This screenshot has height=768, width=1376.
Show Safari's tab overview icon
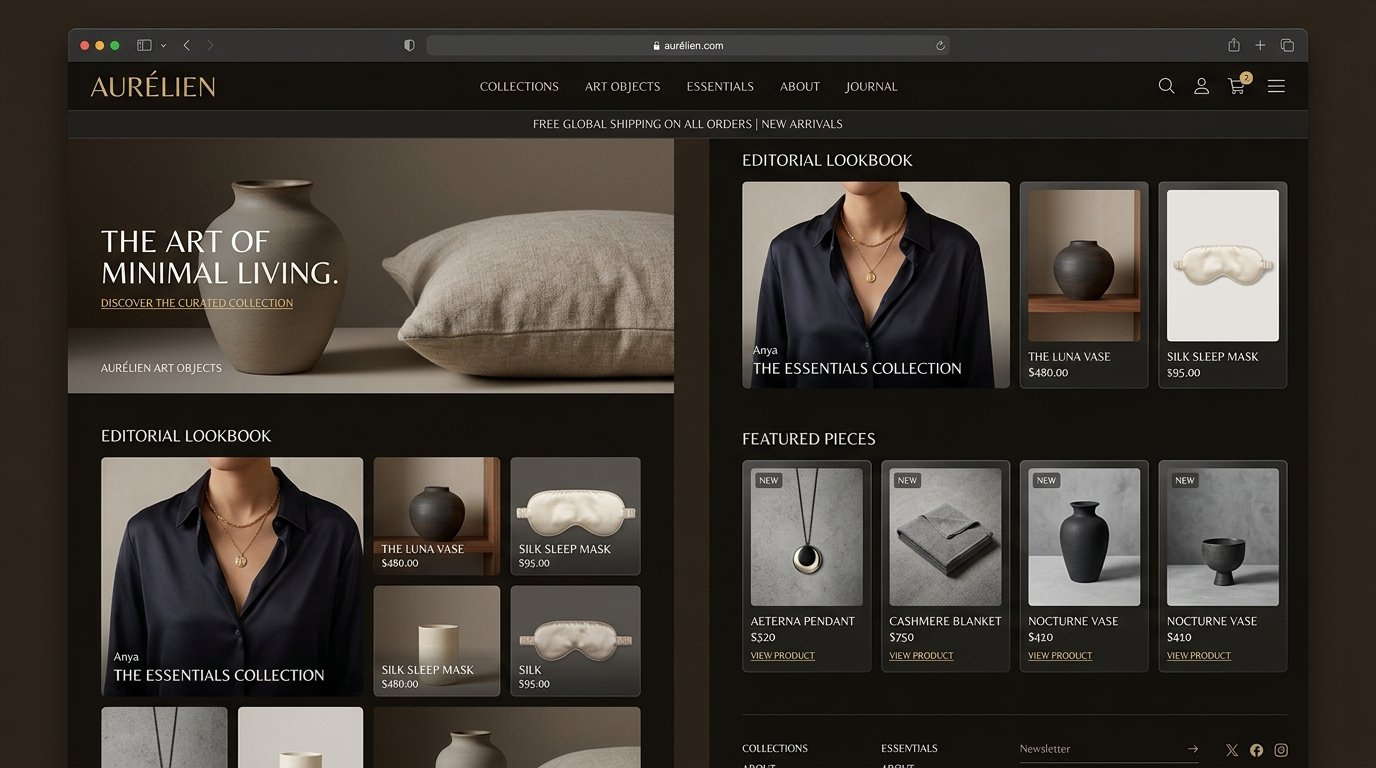pos(1287,45)
